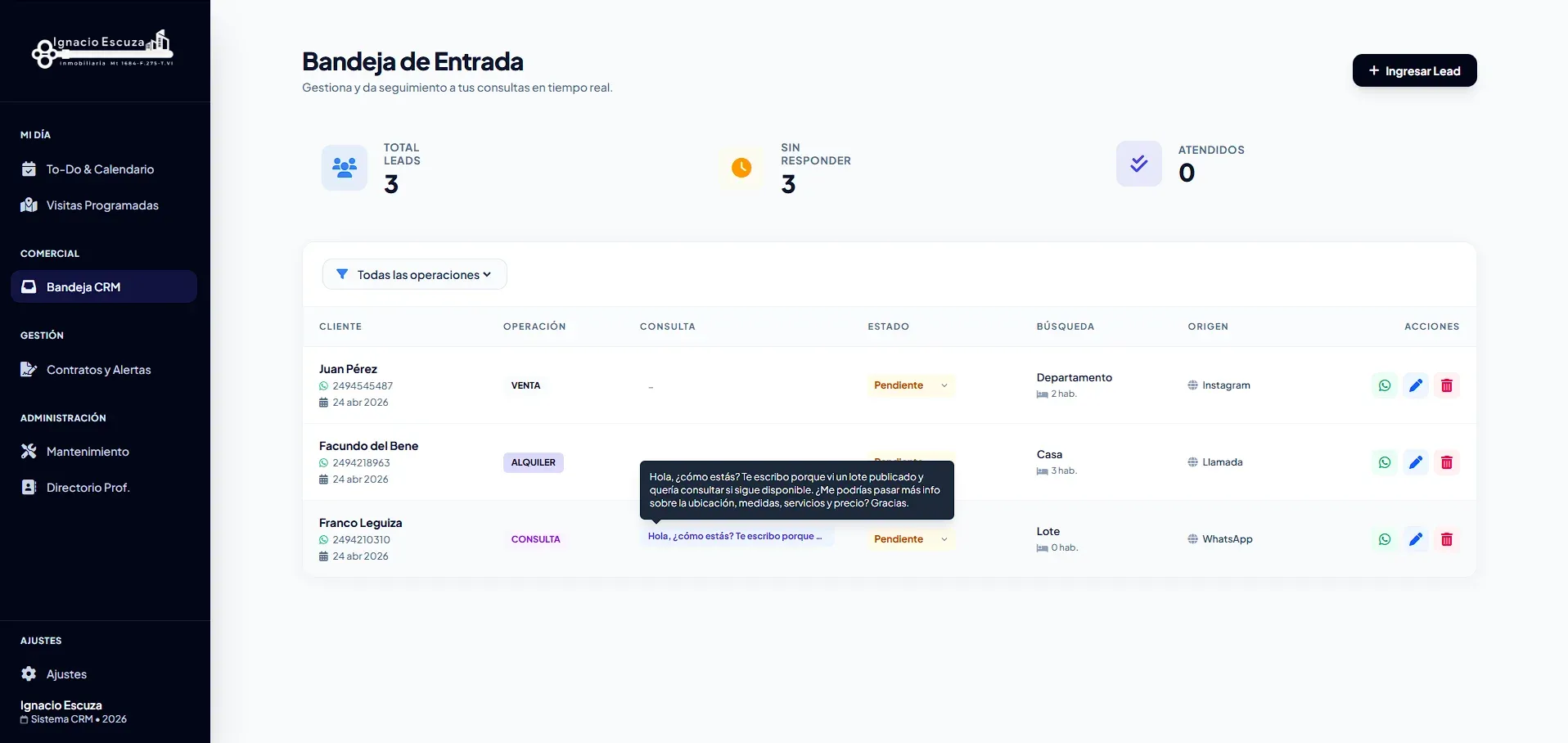The height and width of the screenshot is (743, 1568).
Task: Open WhatsApp chat for Facundo del Bene
Action: (x=1385, y=462)
